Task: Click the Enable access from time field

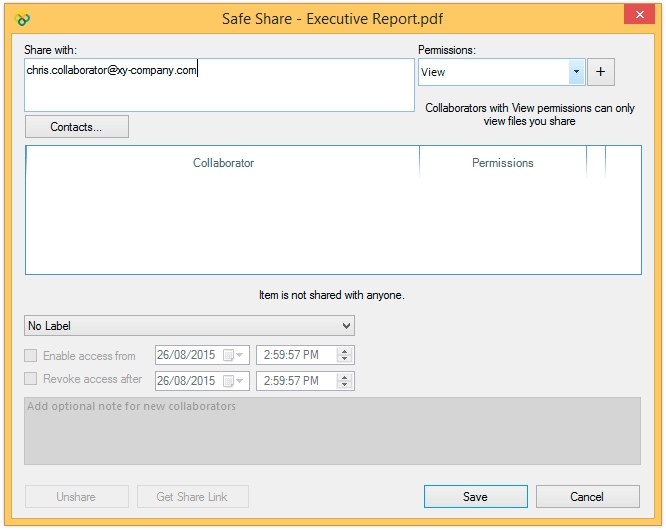Action: tap(305, 355)
